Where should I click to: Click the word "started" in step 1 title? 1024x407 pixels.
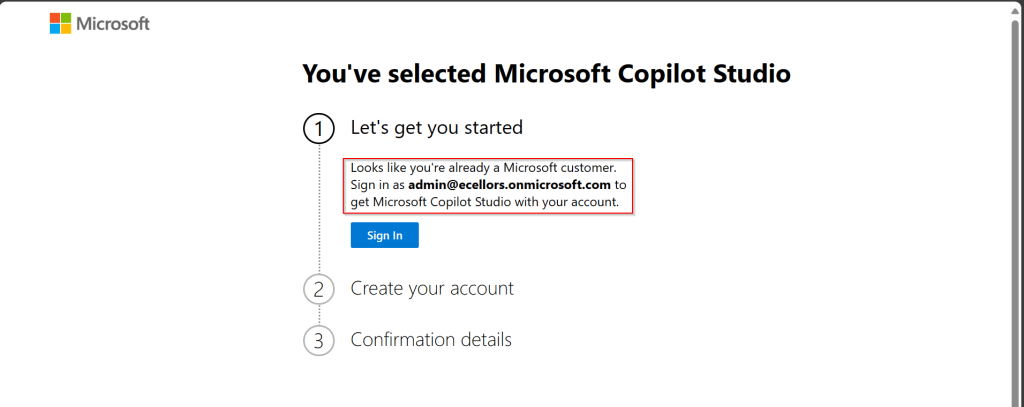(x=490, y=128)
